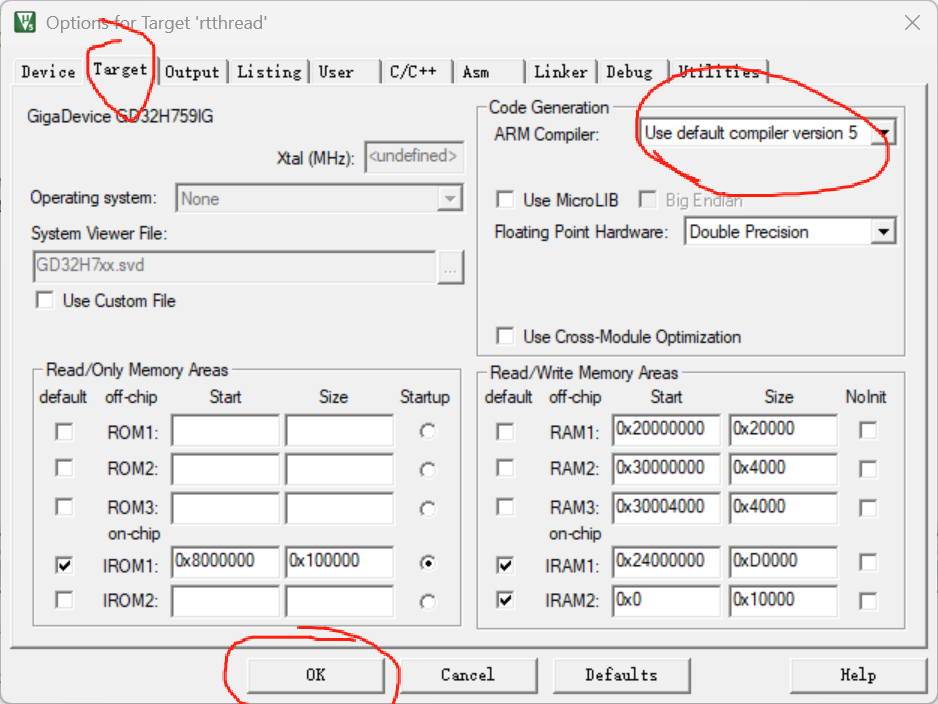Image resolution: width=938 pixels, height=704 pixels.
Task: Uncheck the IRAM2 default checkbox
Action: [x=506, y=600]
